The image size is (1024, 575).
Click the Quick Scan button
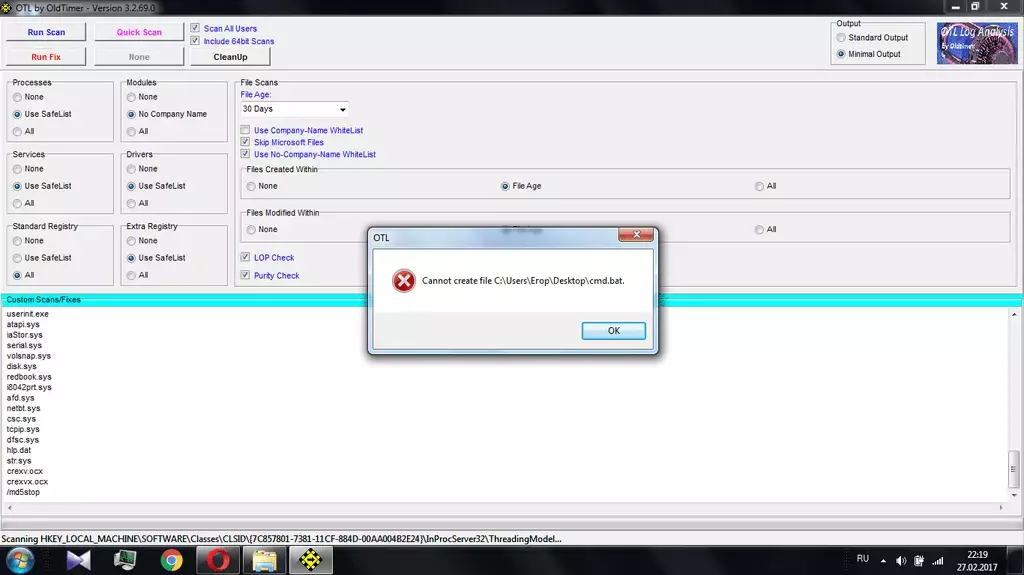click(139, 32)
